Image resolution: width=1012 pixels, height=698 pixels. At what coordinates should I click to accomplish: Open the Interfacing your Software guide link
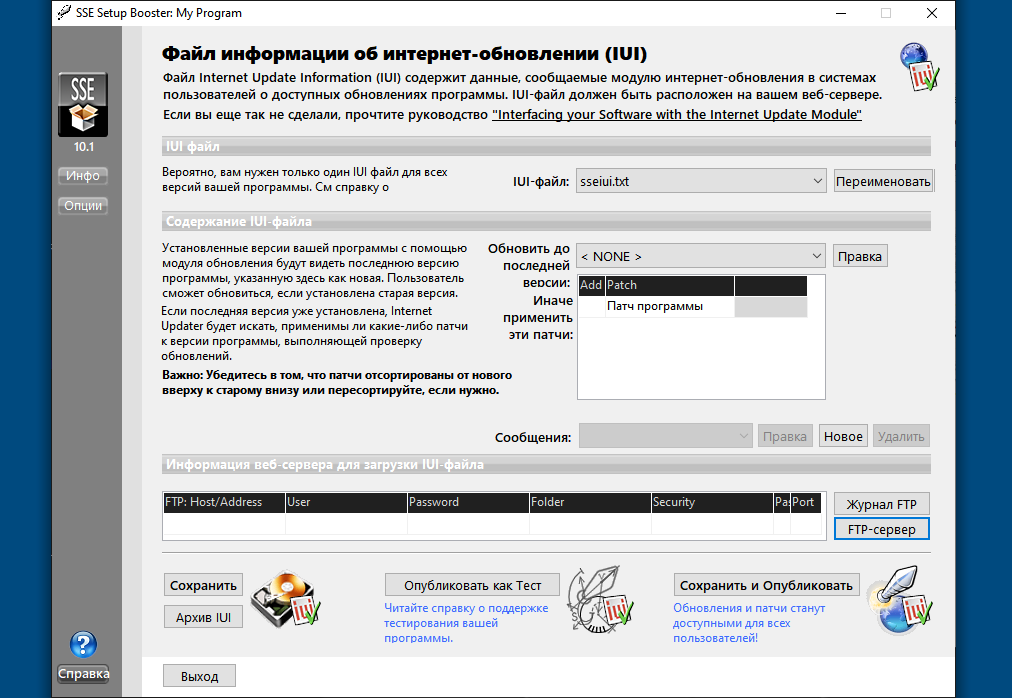(x=676, y=114)
